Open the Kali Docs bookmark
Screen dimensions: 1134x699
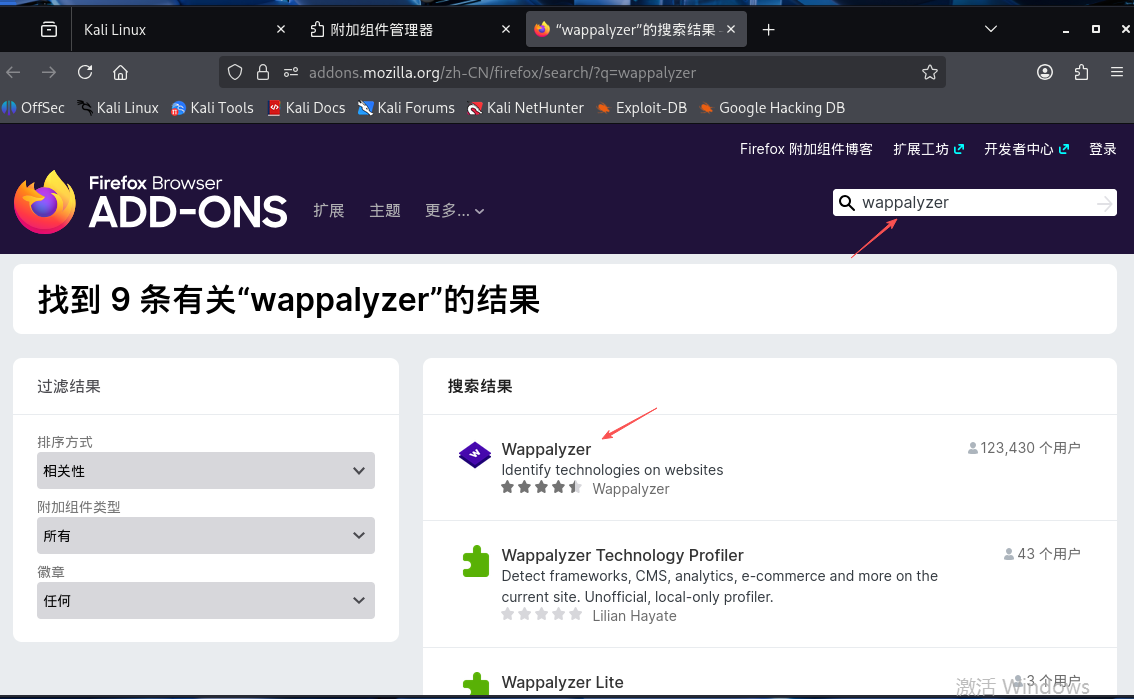(307, 108)
